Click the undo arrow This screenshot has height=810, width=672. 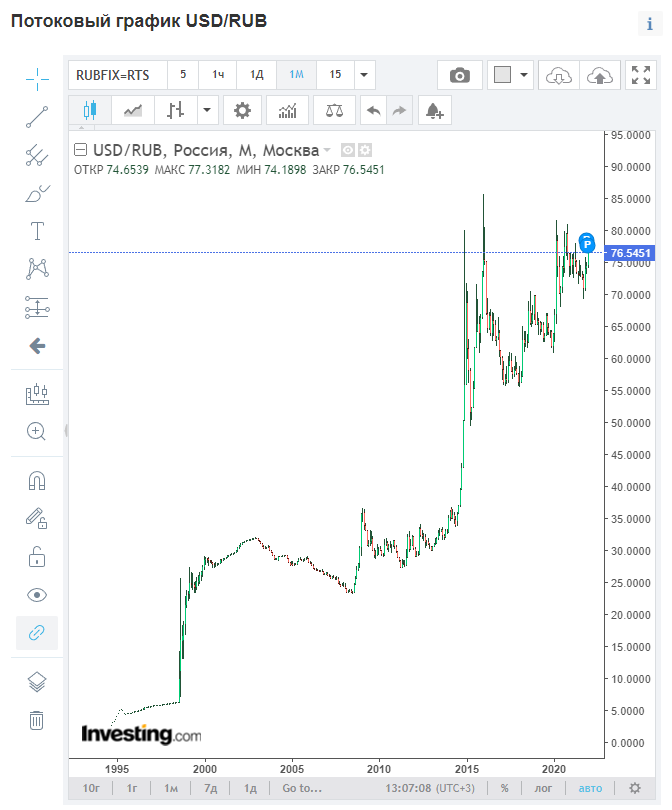click(373, 110)
